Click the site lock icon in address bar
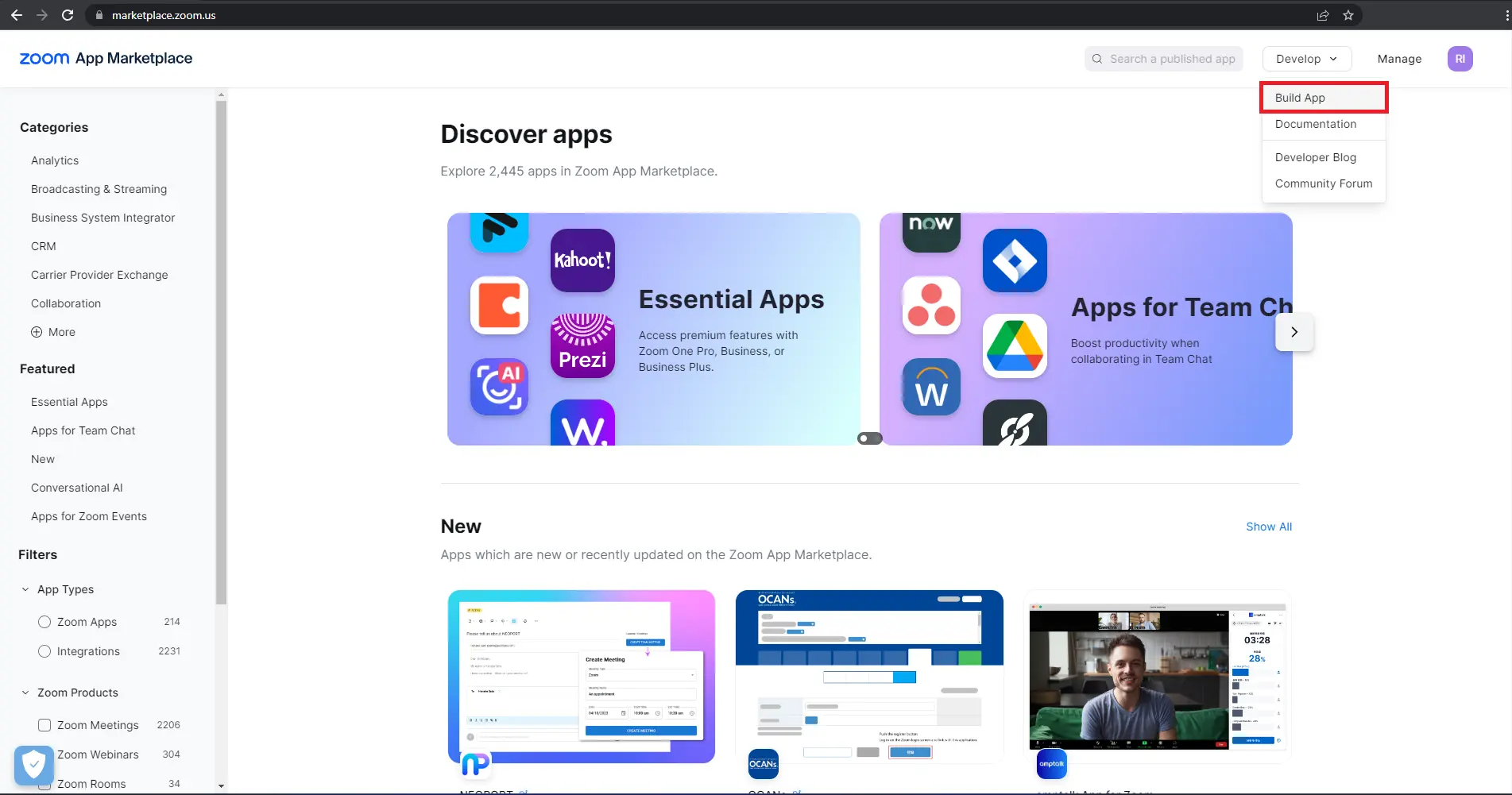Viewport: 1512px width, 795px height. 99,15
